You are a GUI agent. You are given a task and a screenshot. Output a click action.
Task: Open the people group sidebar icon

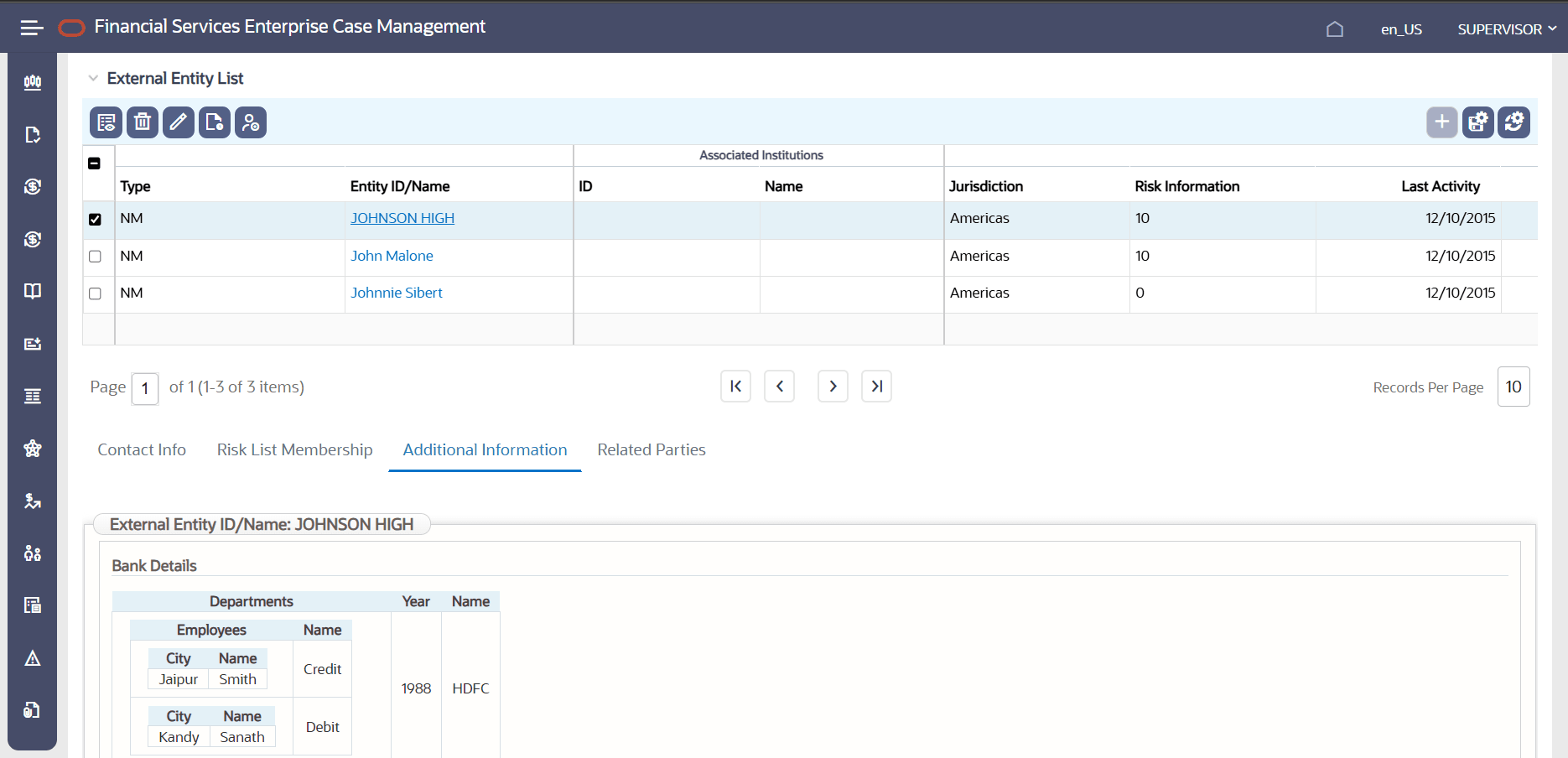pos(33,553)
